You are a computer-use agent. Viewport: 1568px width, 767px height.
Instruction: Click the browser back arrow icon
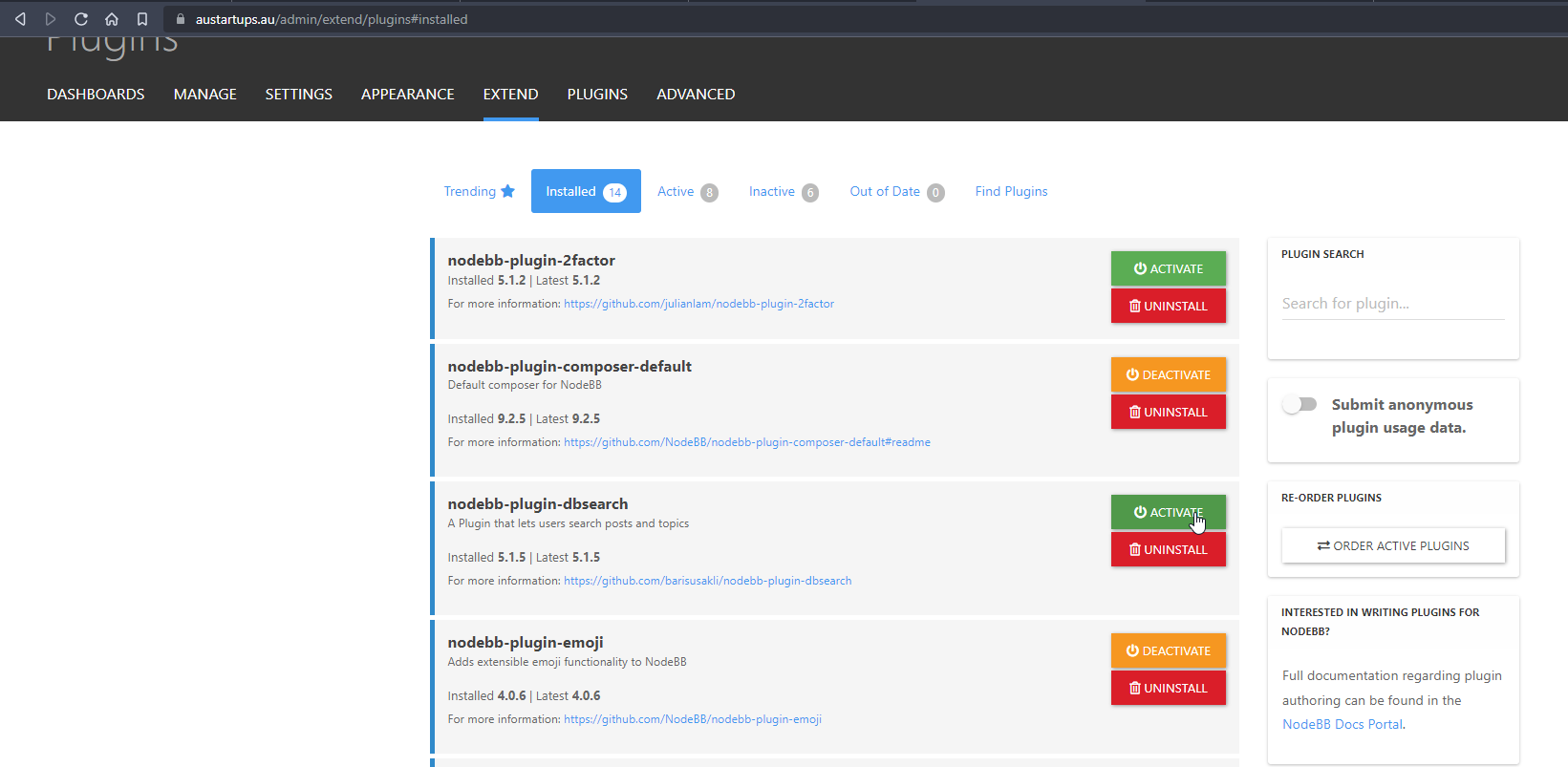point(20,19)
